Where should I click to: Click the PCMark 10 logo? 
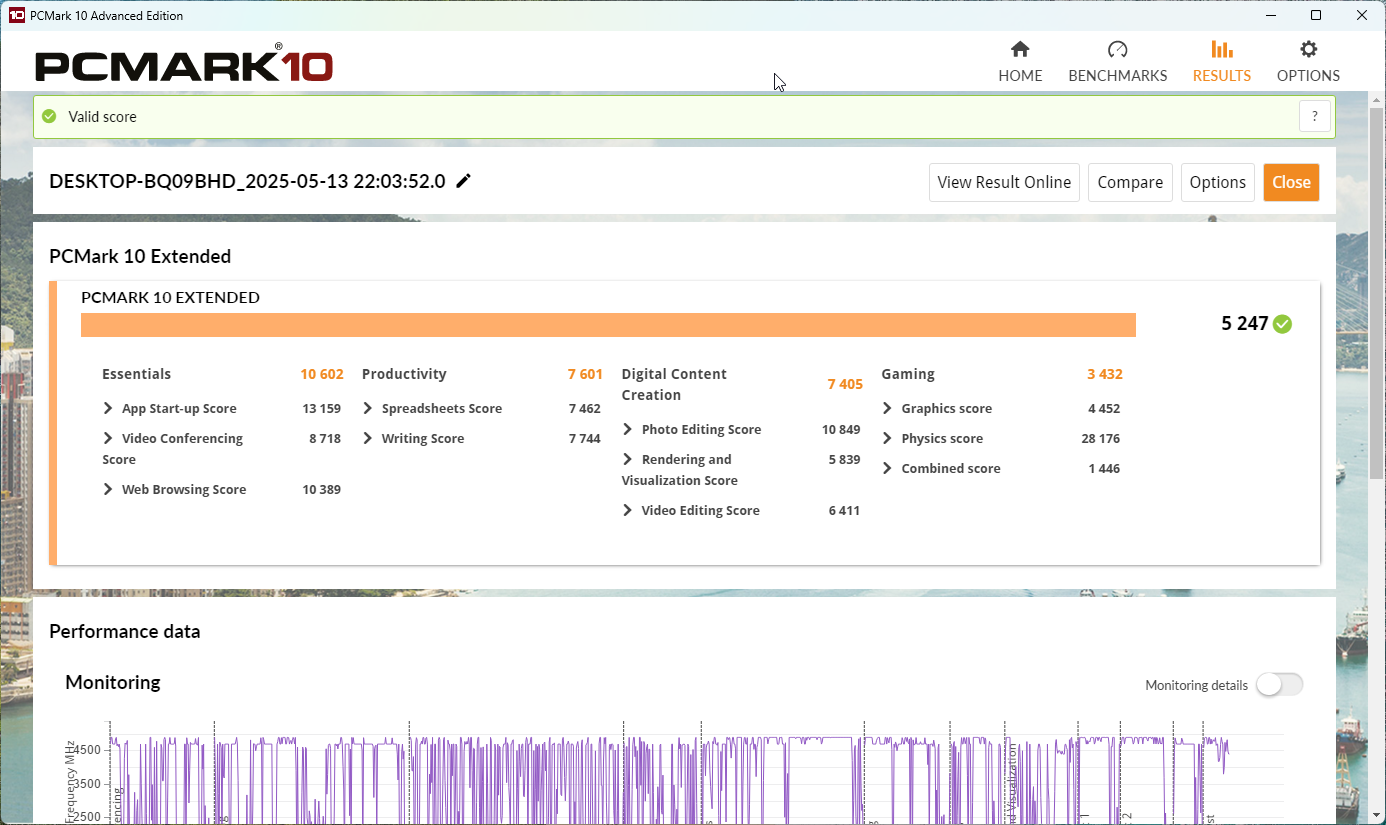[x=184, y=66]
